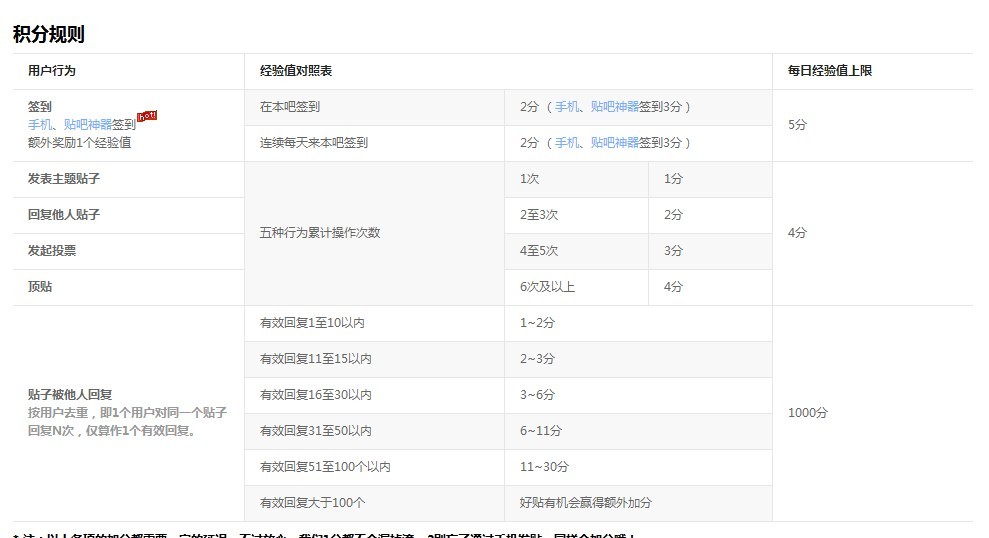Image resolution: width=989 pixels, height=538 pixels.
Task: Click 贴吧神器 link in 连续每天来本吧签到 row
Action: 615,143
